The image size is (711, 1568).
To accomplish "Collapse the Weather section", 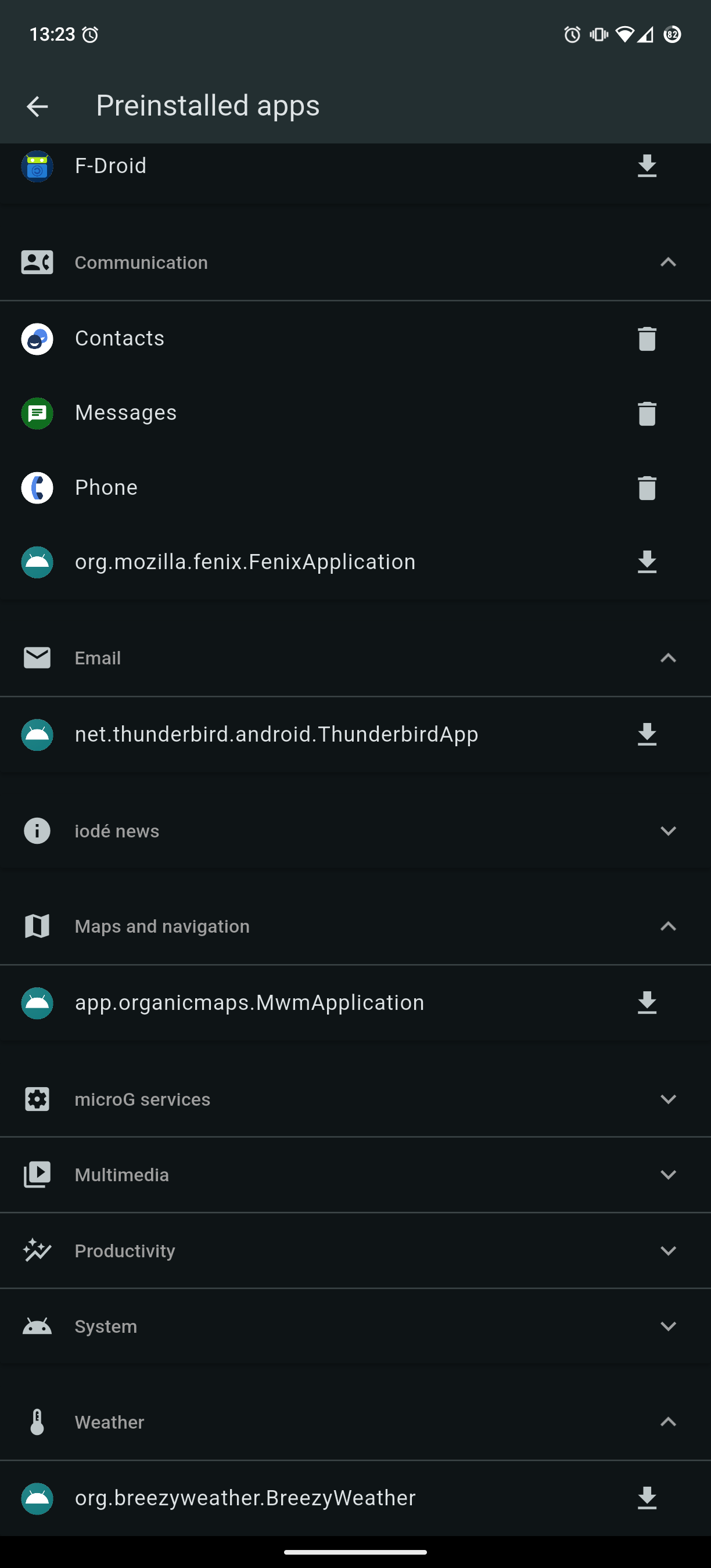I will 668,1422.
